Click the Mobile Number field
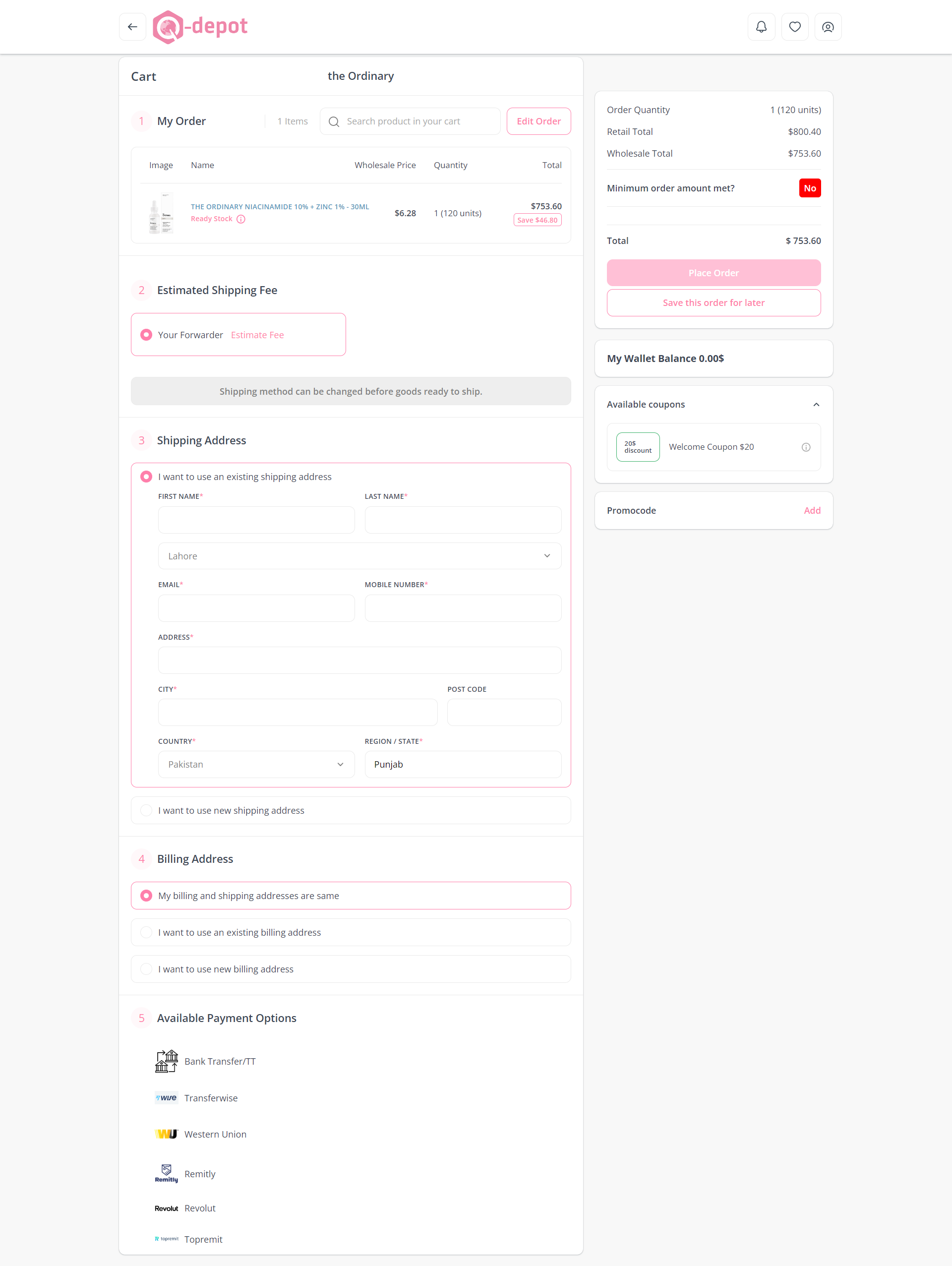The height and width of the screenshot is (1266, 952). coord(463,608)
